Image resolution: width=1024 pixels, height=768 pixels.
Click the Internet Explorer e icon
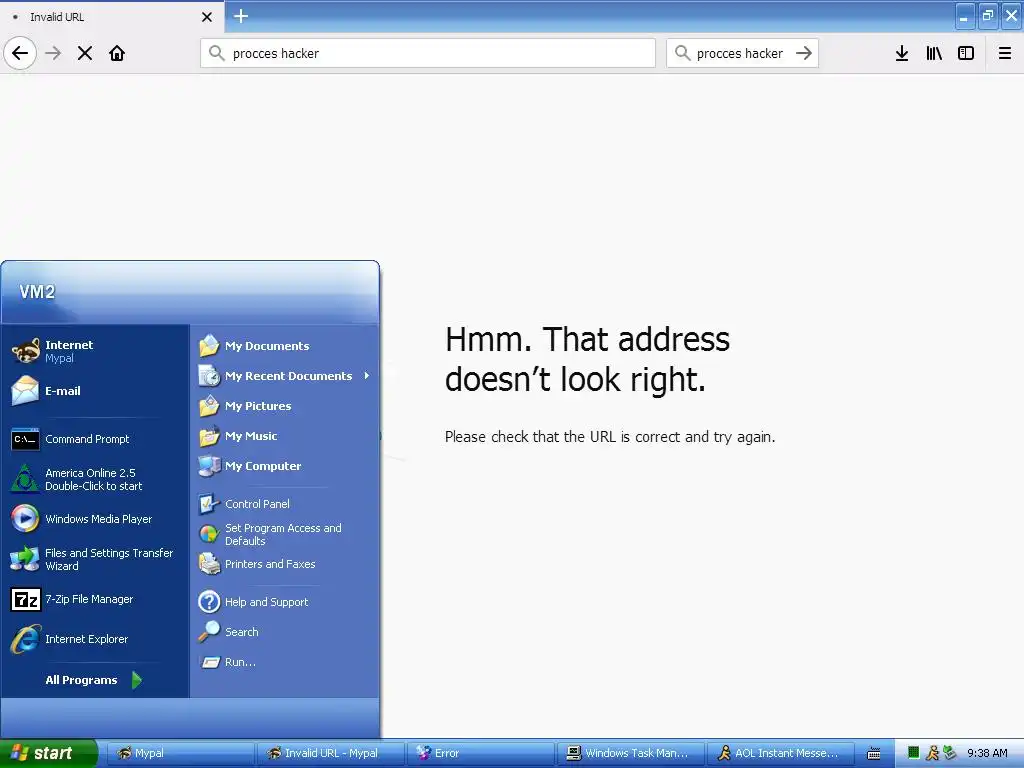tap(25, 639)
